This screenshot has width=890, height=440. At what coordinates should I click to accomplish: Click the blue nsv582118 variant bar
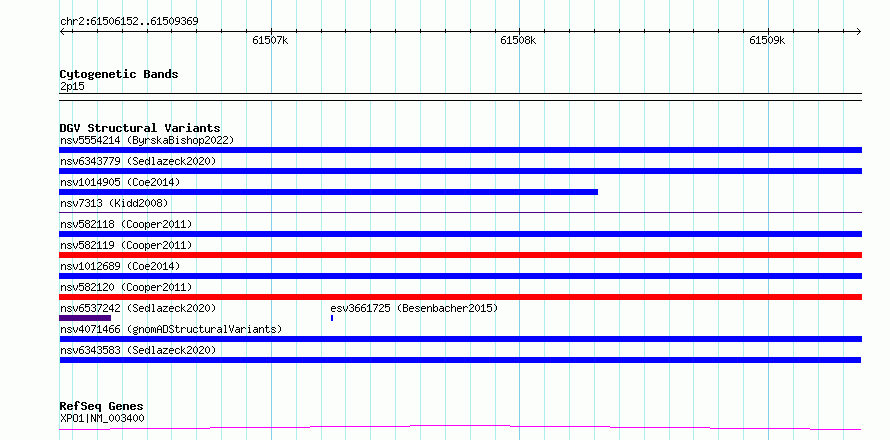click(x=460, y=234)
